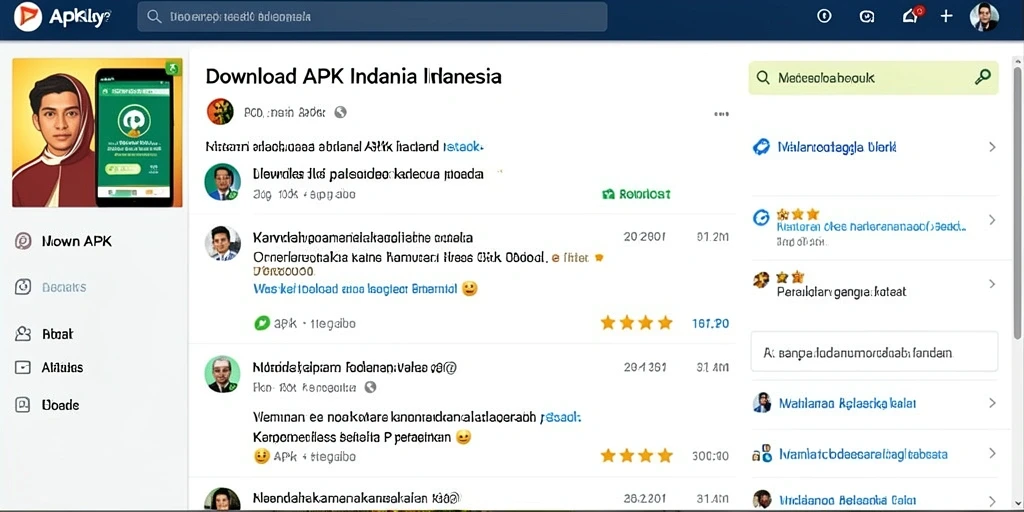Click the camera-like icon in header
Image resolution: width=1024 pixels, height=512 pixels.
867,17
